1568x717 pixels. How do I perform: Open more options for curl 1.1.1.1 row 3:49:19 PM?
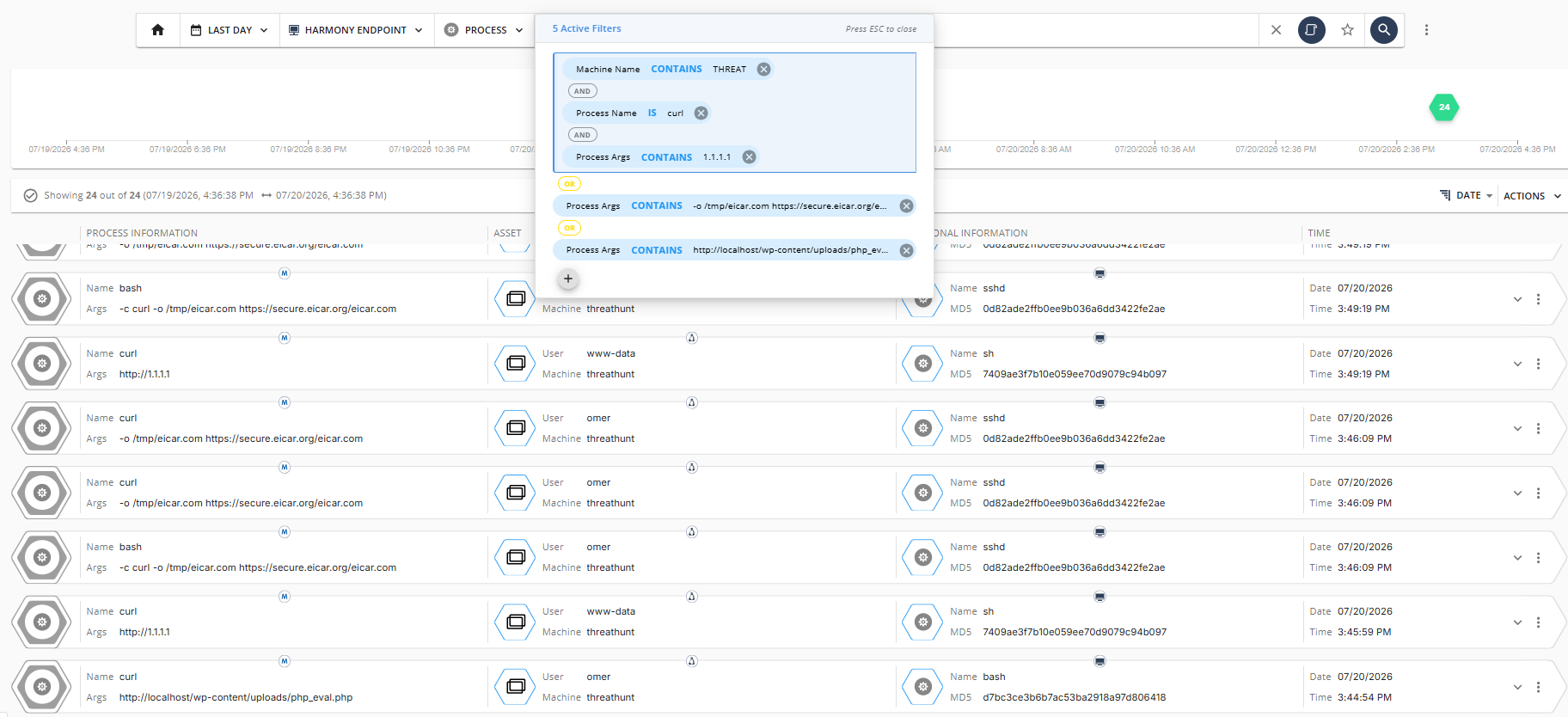1538,364
